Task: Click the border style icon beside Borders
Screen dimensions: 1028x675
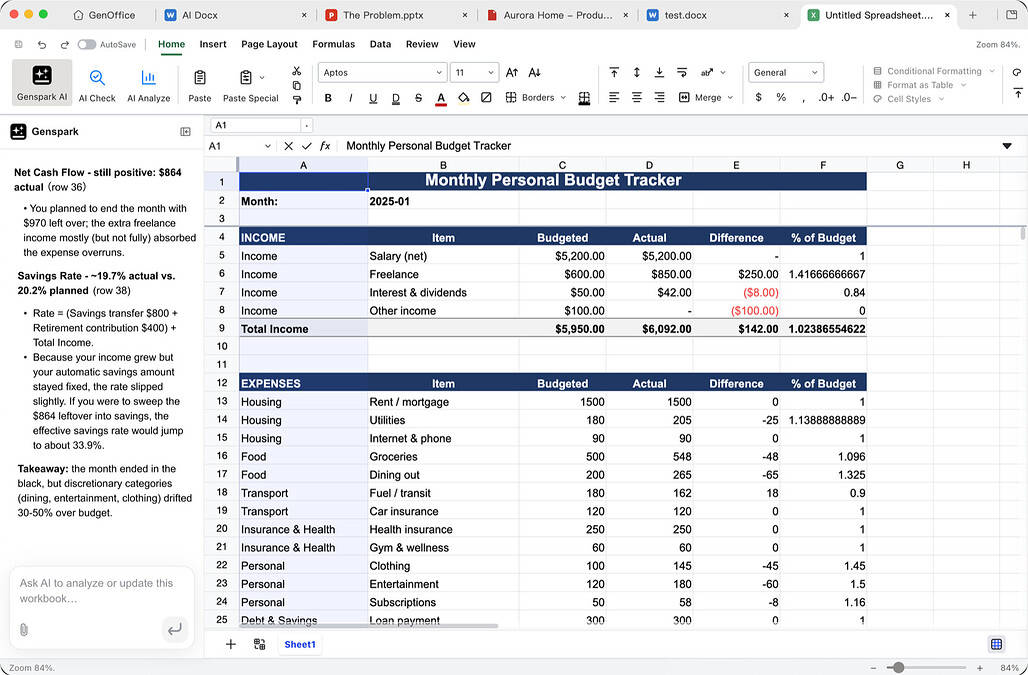Action: [584, 98]
